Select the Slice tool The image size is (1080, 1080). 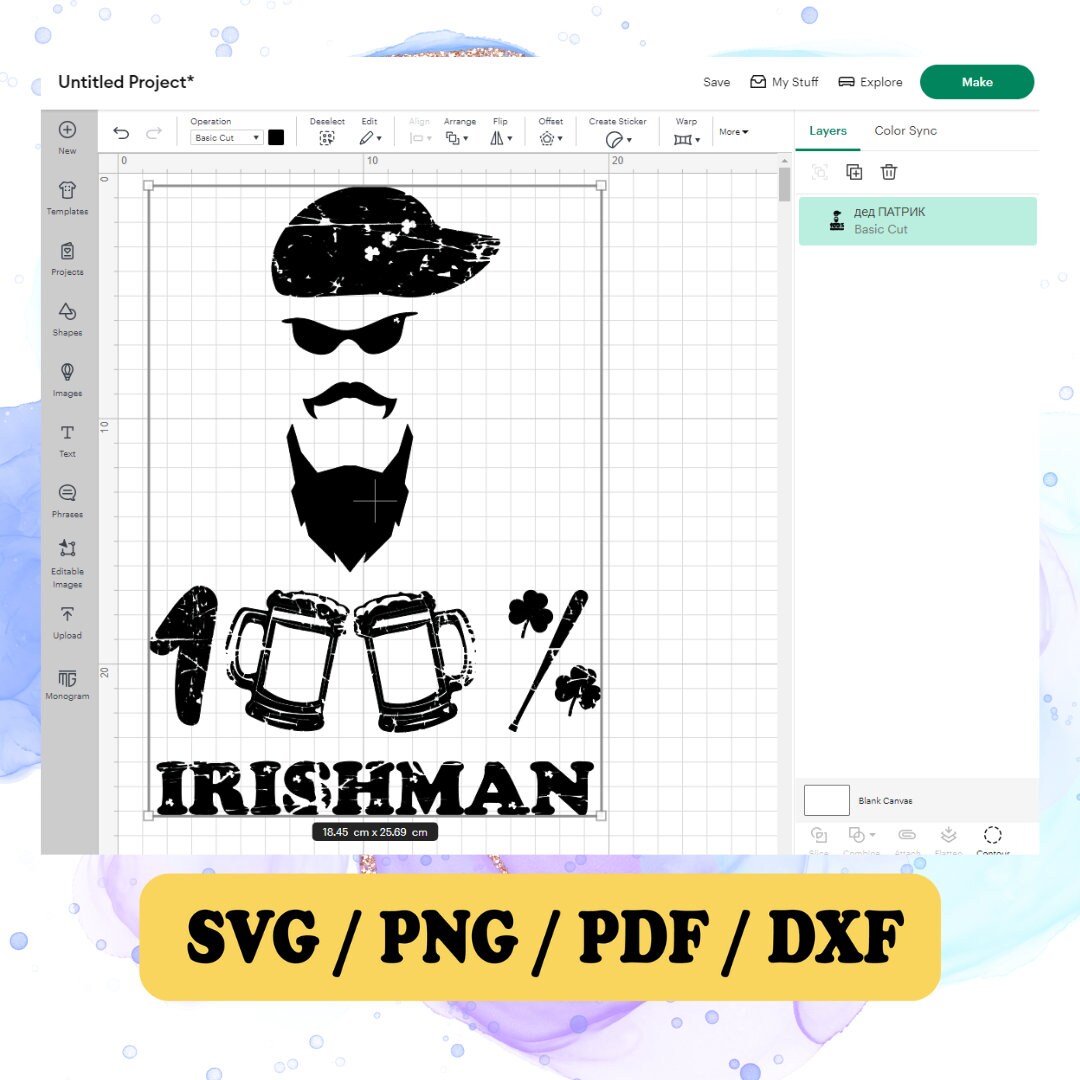pos(818,836)
